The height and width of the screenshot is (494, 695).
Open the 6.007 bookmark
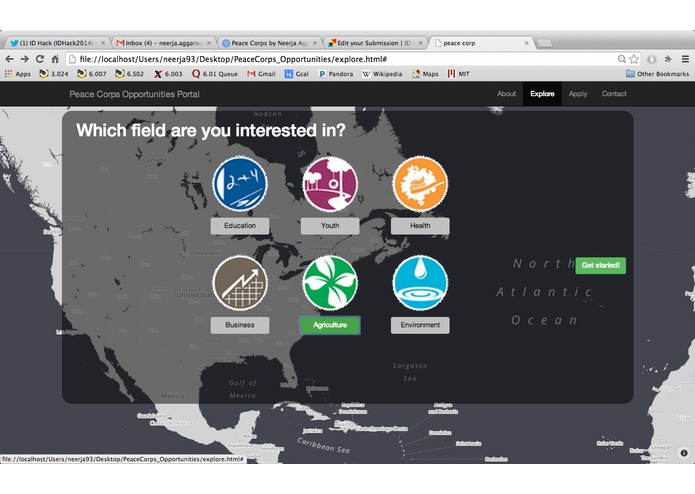pyautogui.click(x=92, y=74)
